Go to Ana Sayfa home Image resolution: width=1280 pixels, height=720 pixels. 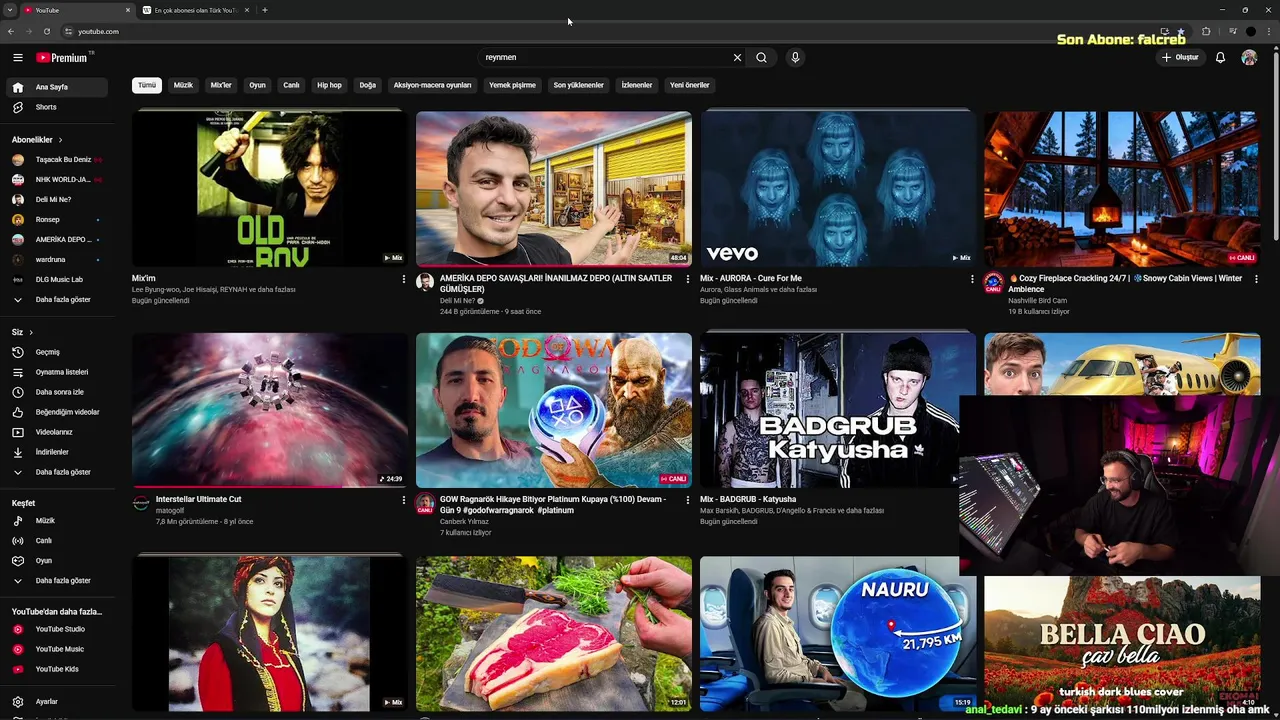coord(59,87)
